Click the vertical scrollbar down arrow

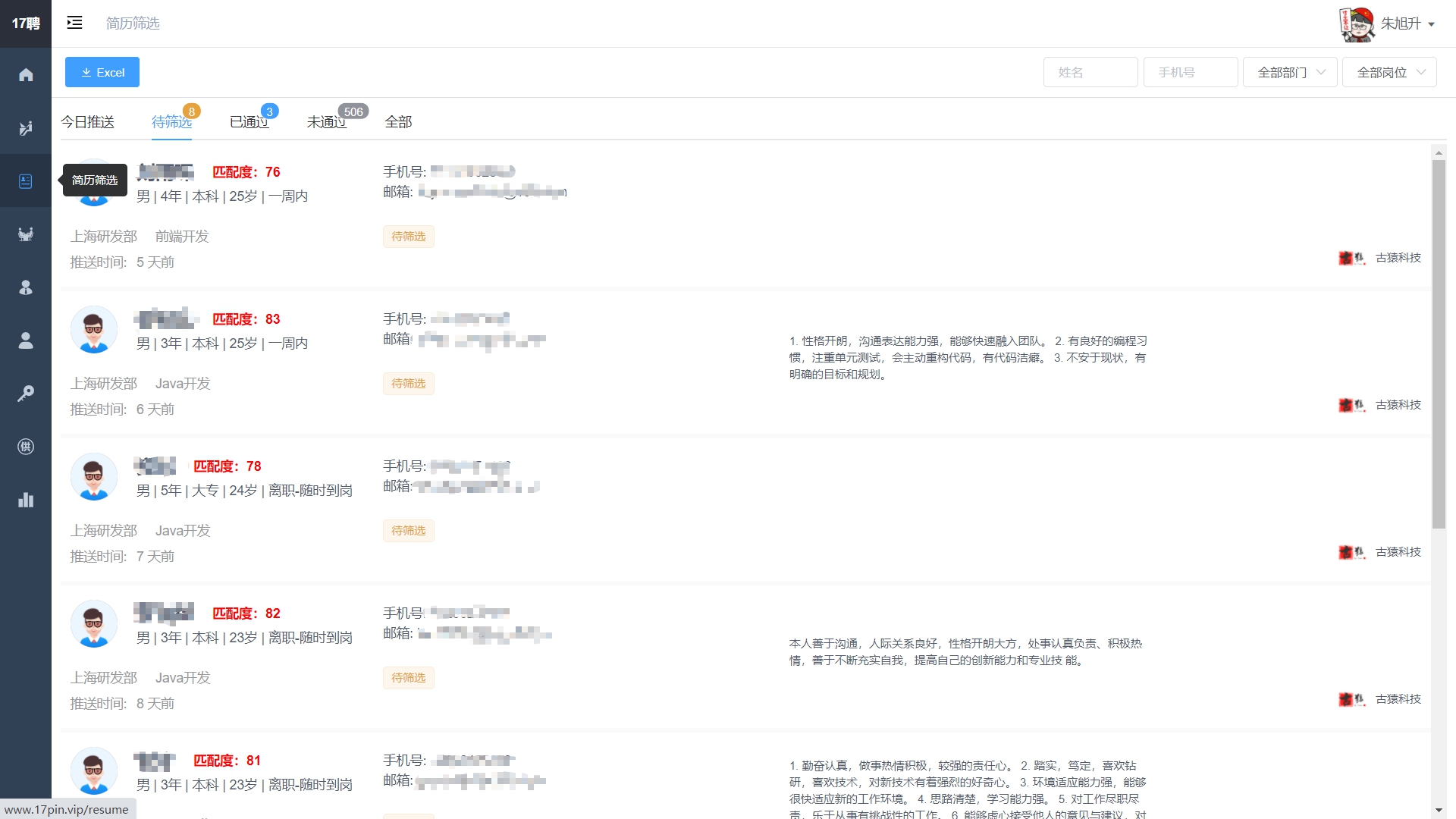(x=1439, y=810)
